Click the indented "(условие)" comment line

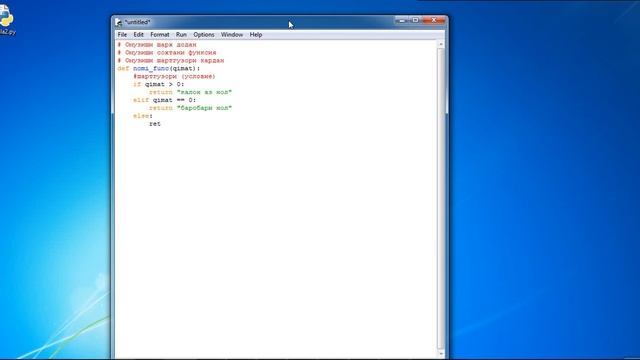(x=174, y=76)
